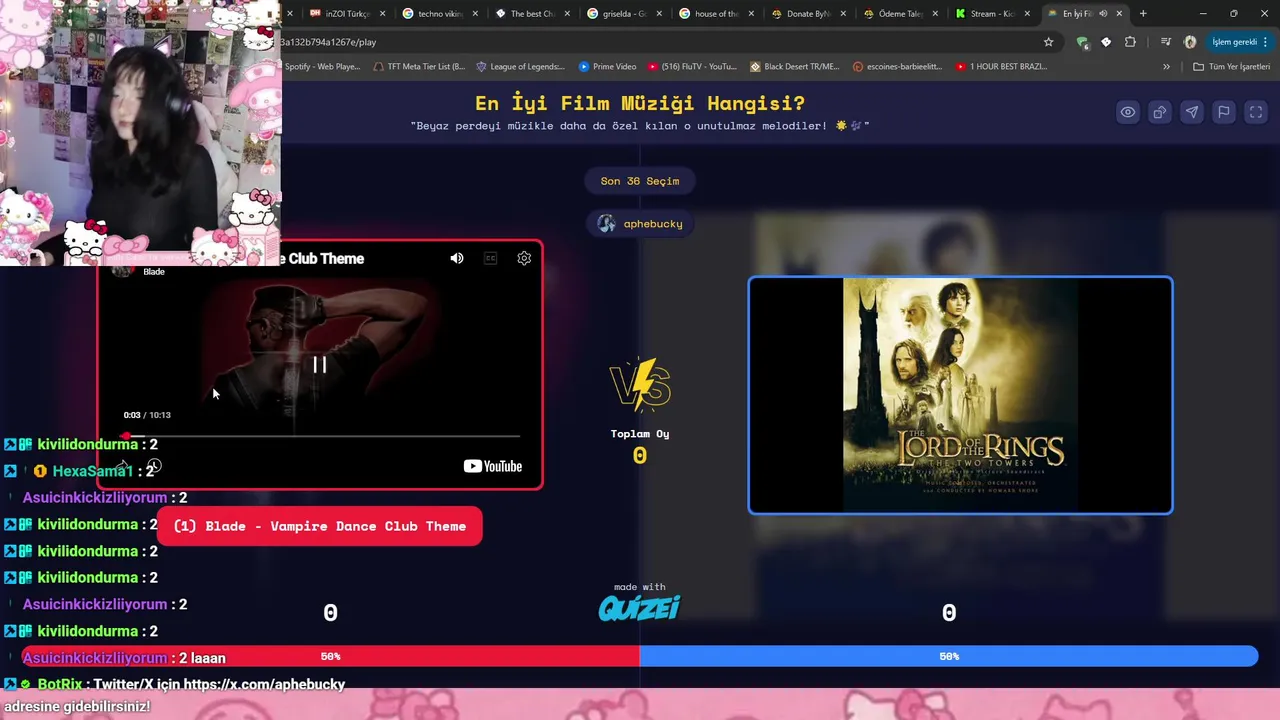Select the Lord of the Rings Two Towers cover
Viewport: 1280px width, 720px height.
point(960,395)
